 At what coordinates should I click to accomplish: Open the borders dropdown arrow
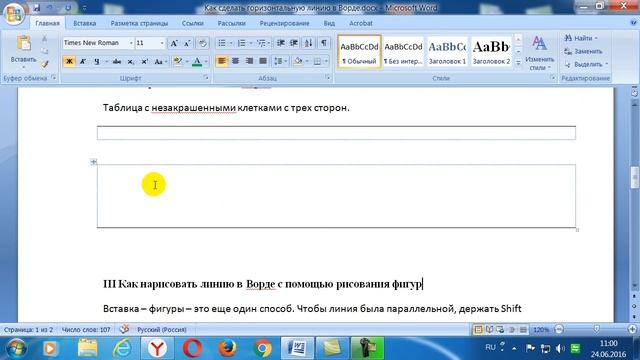pos(326,62)
